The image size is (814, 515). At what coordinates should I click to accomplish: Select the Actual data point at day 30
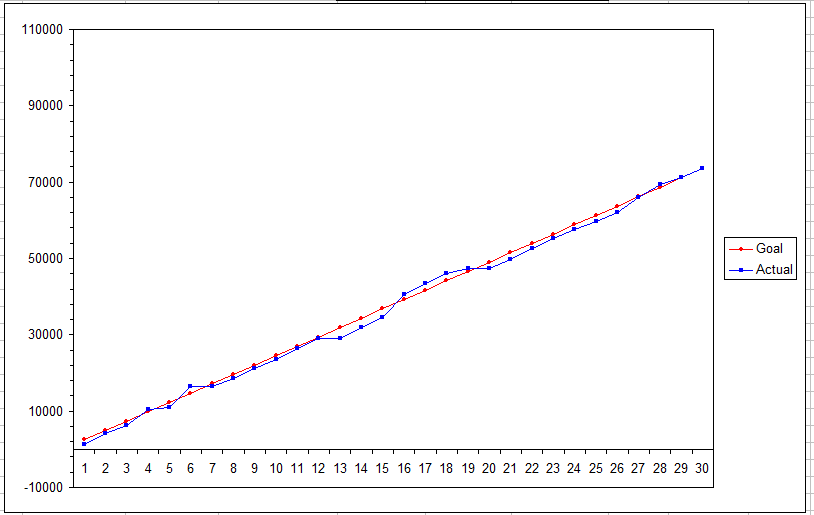tap(702, 168)
